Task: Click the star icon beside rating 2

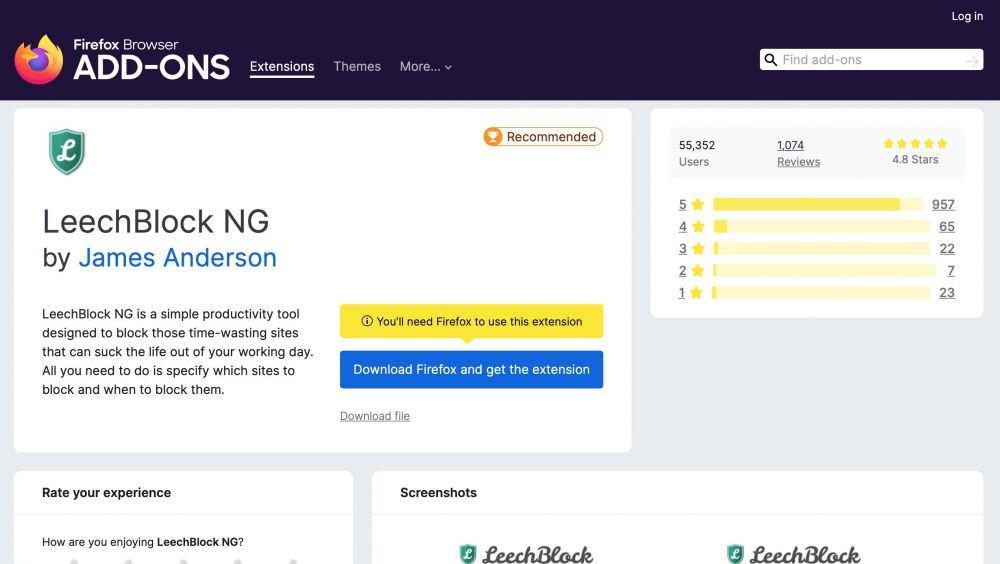Action: 698,271
